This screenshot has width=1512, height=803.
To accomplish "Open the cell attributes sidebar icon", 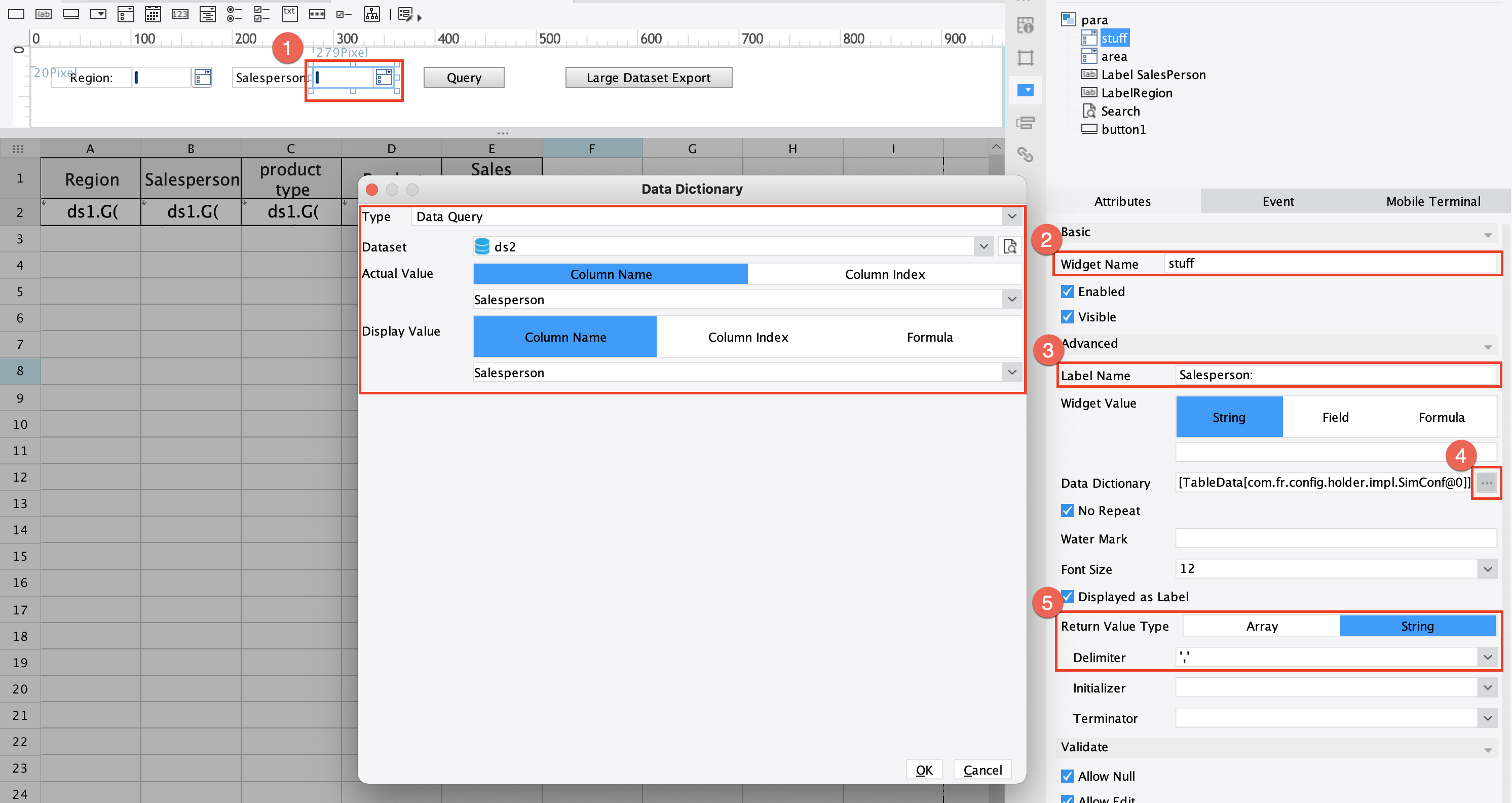I will (x=1025, y=25).
